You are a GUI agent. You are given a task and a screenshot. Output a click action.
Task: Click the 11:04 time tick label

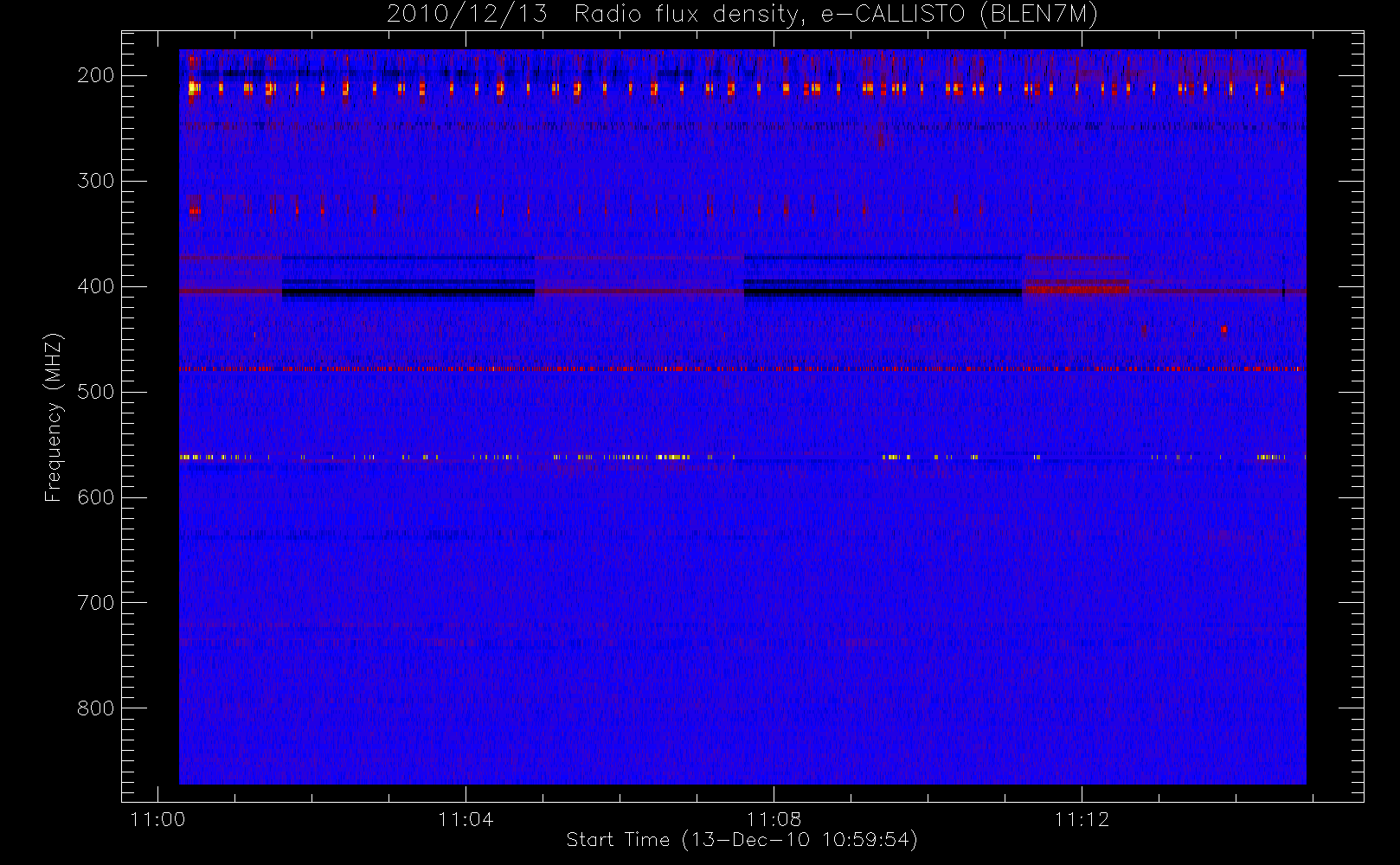click(x=466, y=819)
